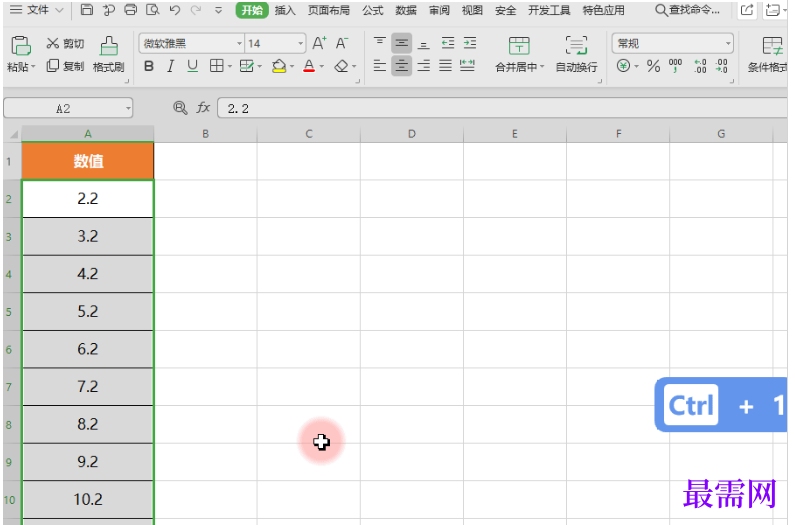Click the cell borders grid icon
Viewport: 795px width, 525px height.
(216, 66)
